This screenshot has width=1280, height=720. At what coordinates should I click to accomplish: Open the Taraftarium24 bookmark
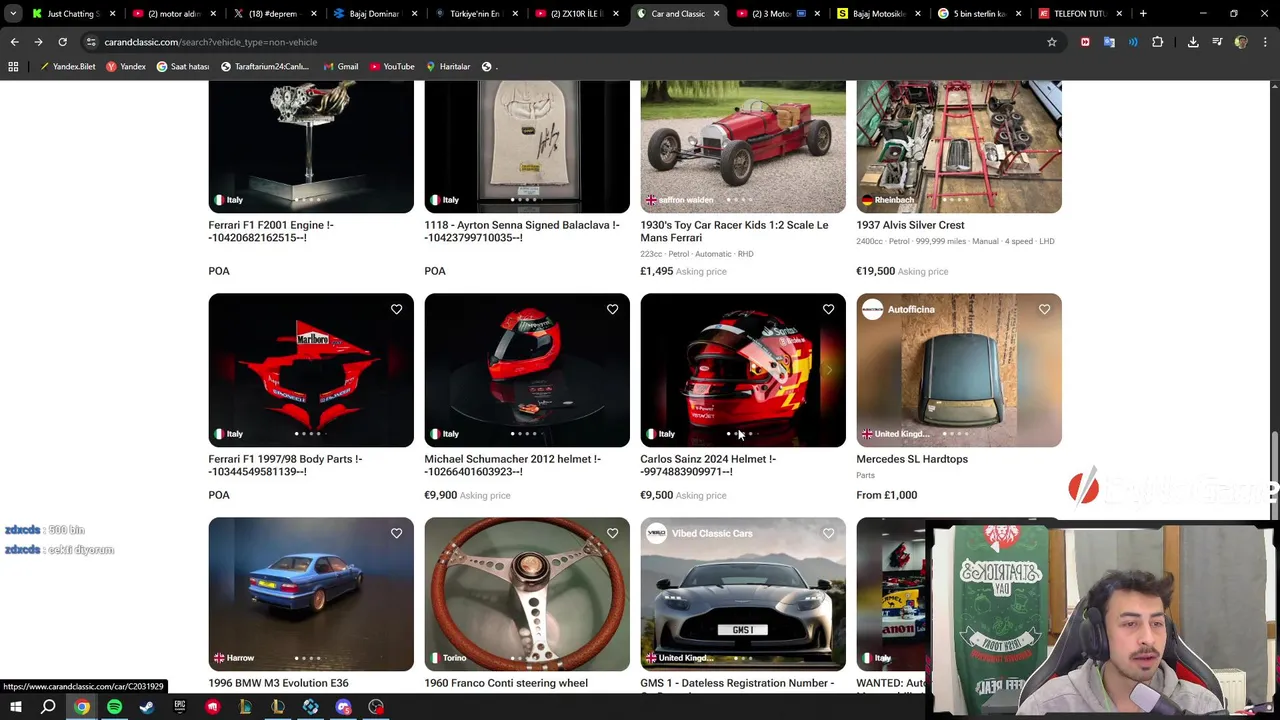click(x=264, y=66)
